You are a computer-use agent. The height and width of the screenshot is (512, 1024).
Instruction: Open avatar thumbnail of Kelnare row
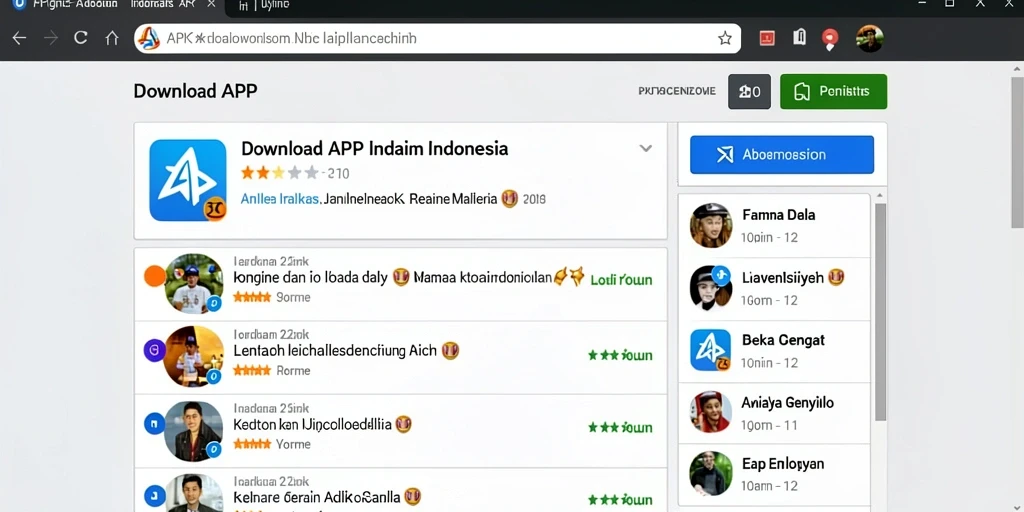coord(194,493)
